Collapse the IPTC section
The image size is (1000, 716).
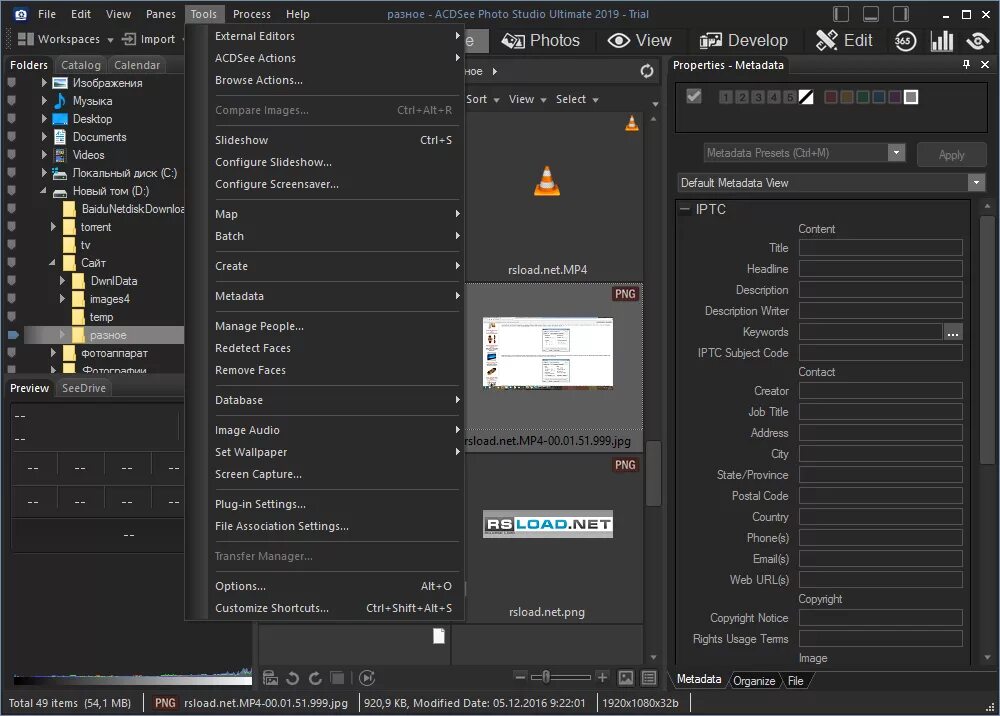(685, 209)
